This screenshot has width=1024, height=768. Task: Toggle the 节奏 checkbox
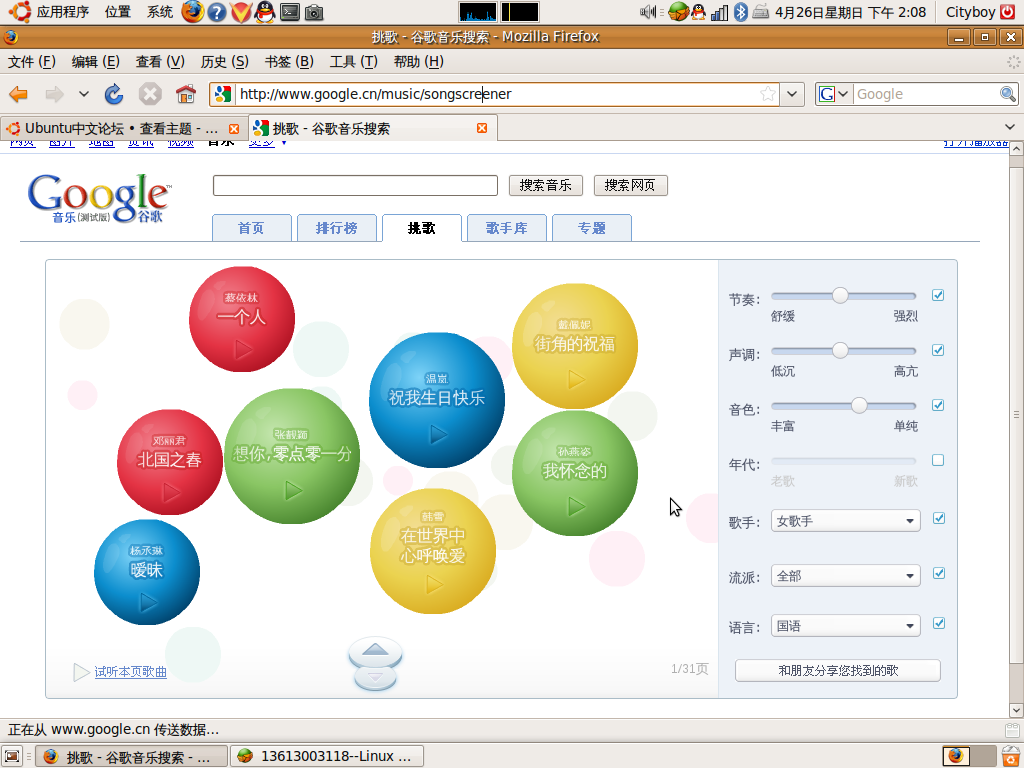(938, 295)
